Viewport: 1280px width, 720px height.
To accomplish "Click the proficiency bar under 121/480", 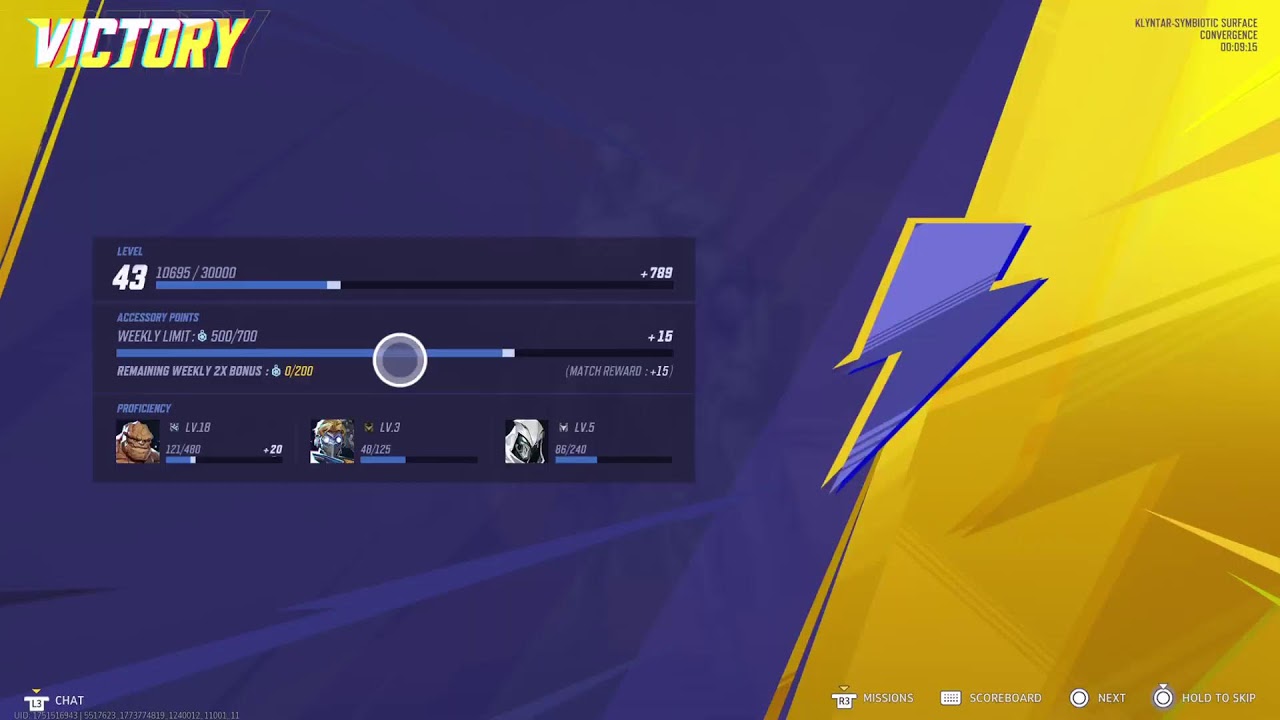I will pyautogui.click(x=224, y=460).
